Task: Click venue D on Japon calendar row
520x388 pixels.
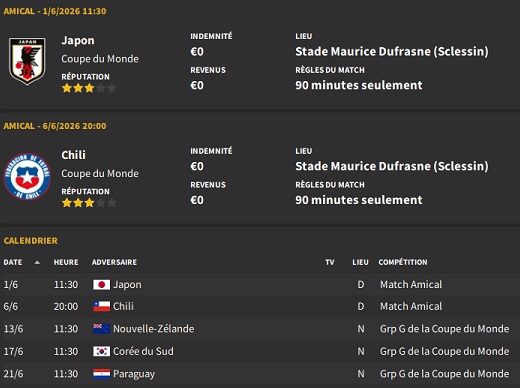Action: coord(361,285)
